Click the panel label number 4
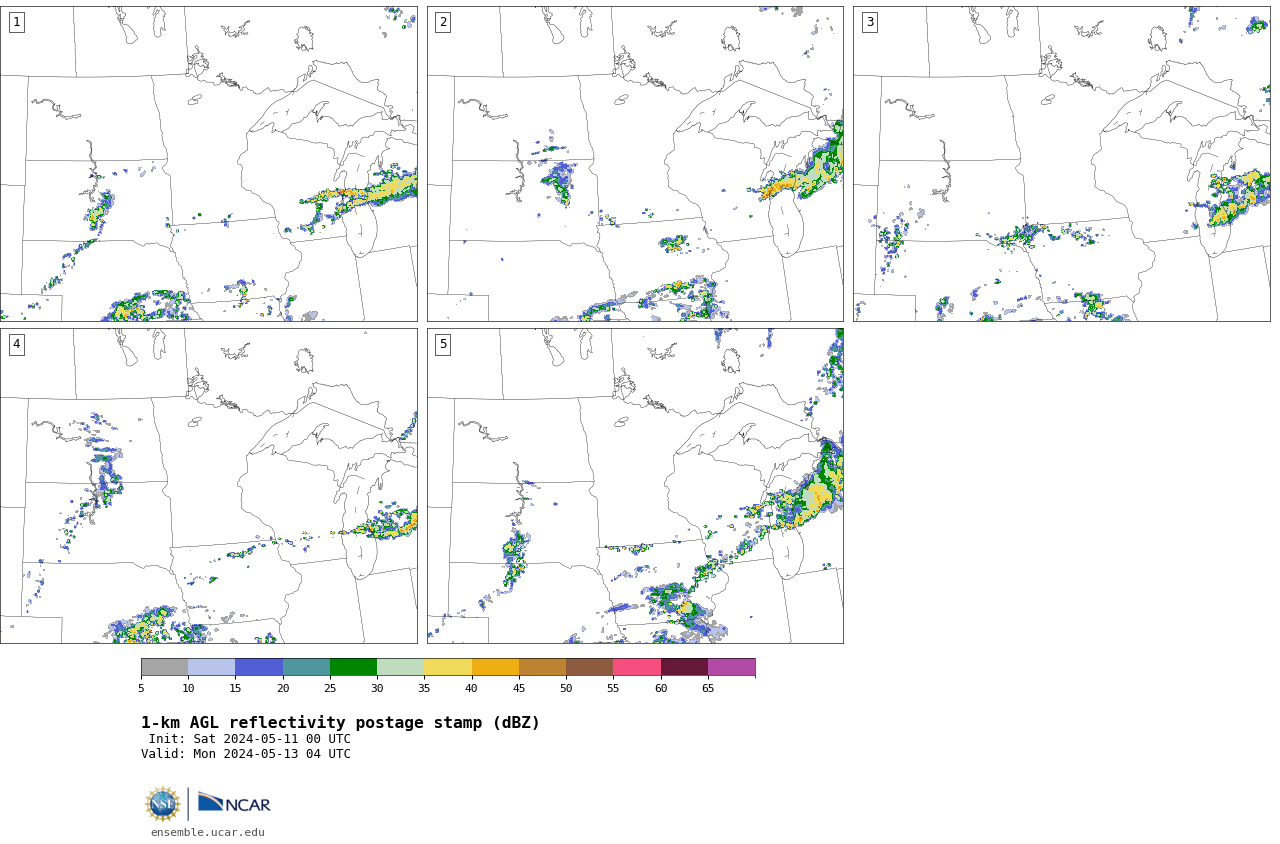Image resolution: width=1280 pixels, height=844 pixels. click(x=16, y=344)
